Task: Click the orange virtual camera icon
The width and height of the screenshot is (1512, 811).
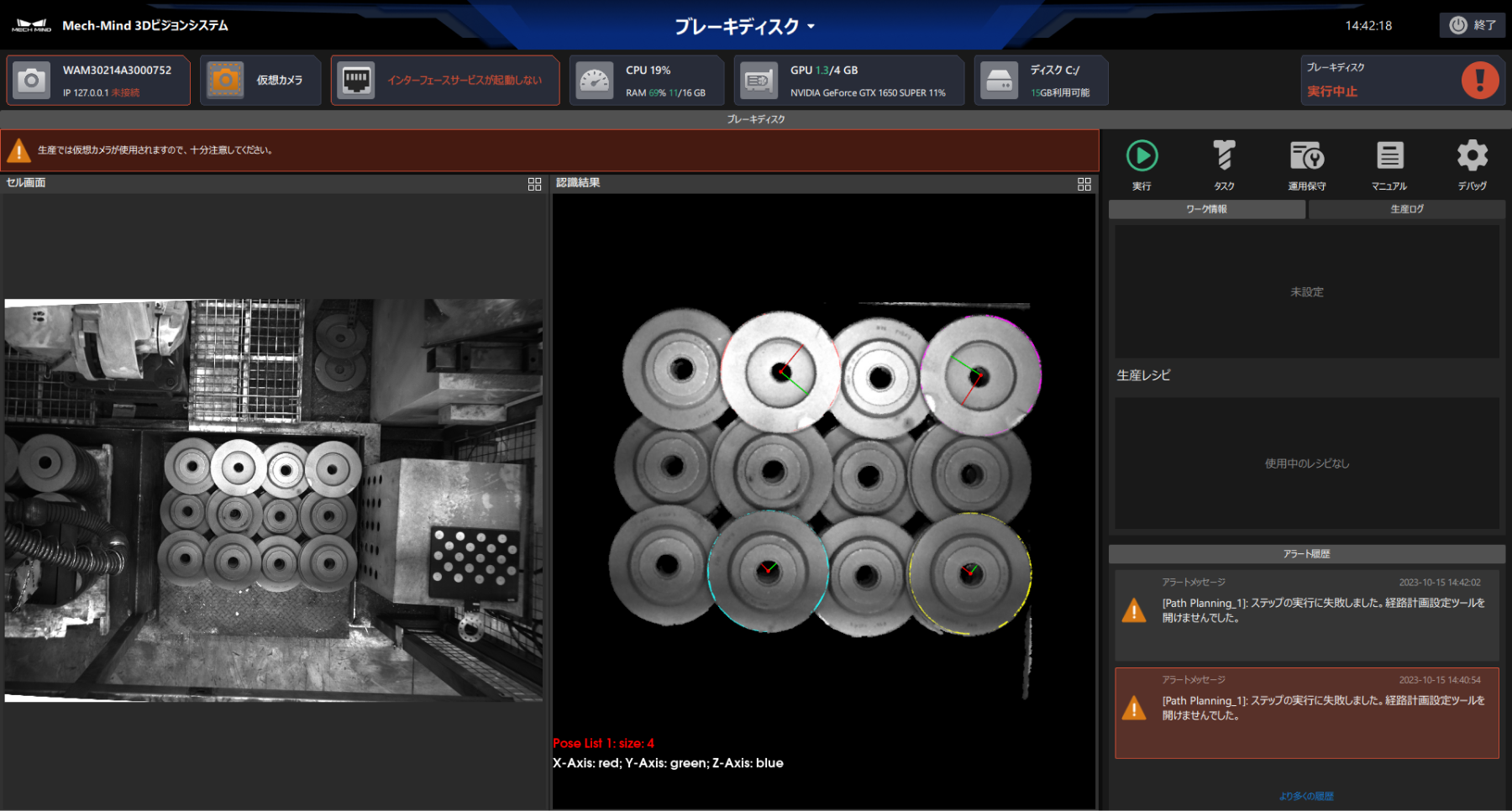Action: [225, 81]
